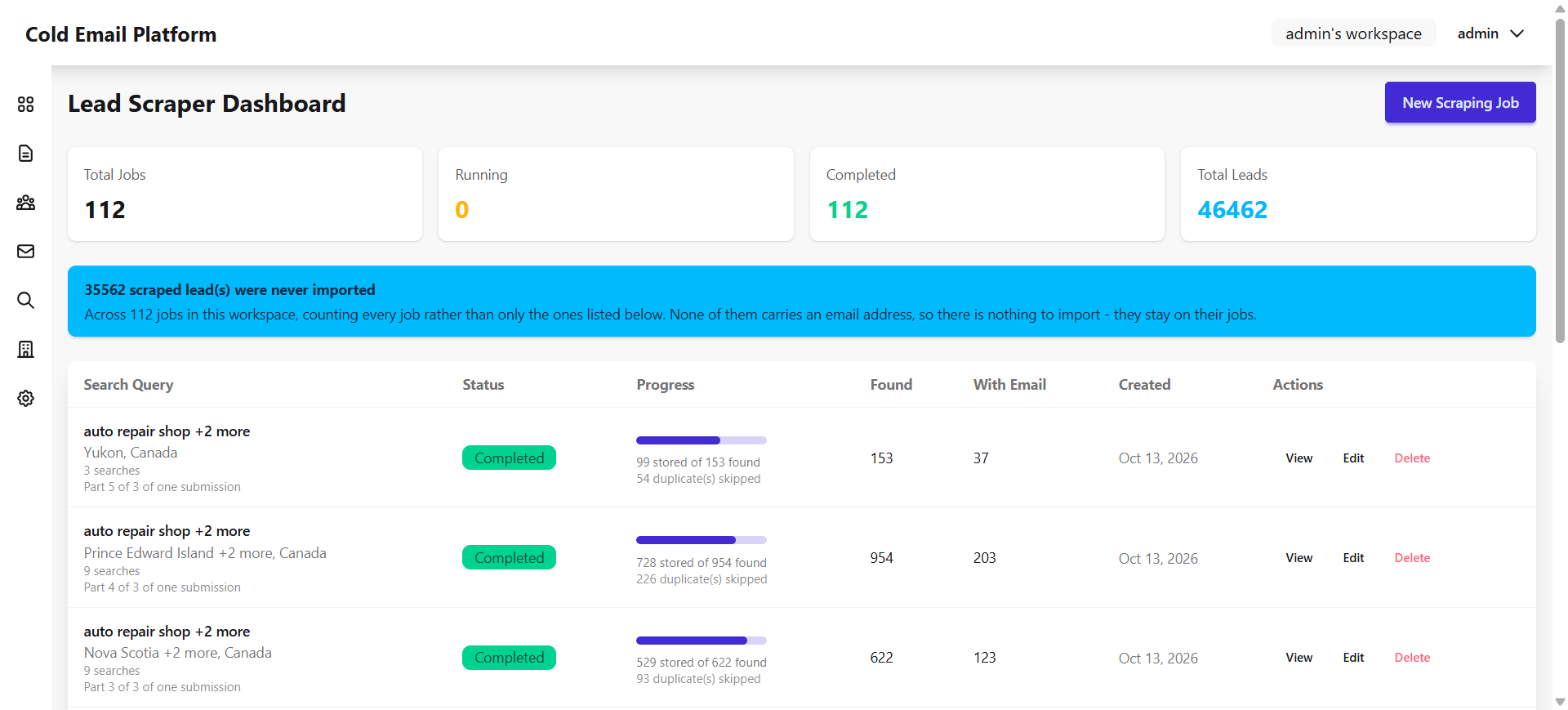1568x710 pixels.
Task: Click Found value 954
Action: click(881, 558)
